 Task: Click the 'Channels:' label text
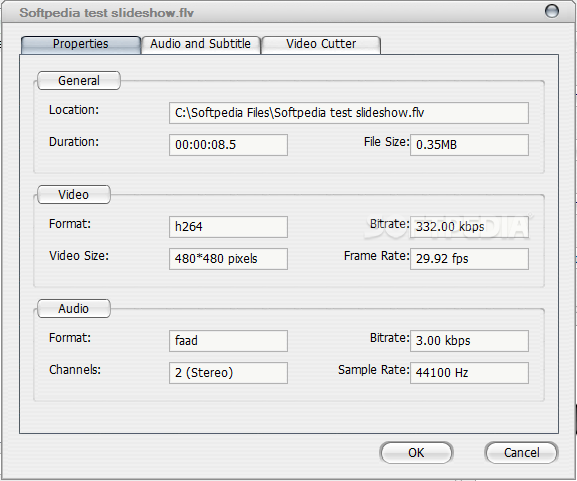coord(75,369)
